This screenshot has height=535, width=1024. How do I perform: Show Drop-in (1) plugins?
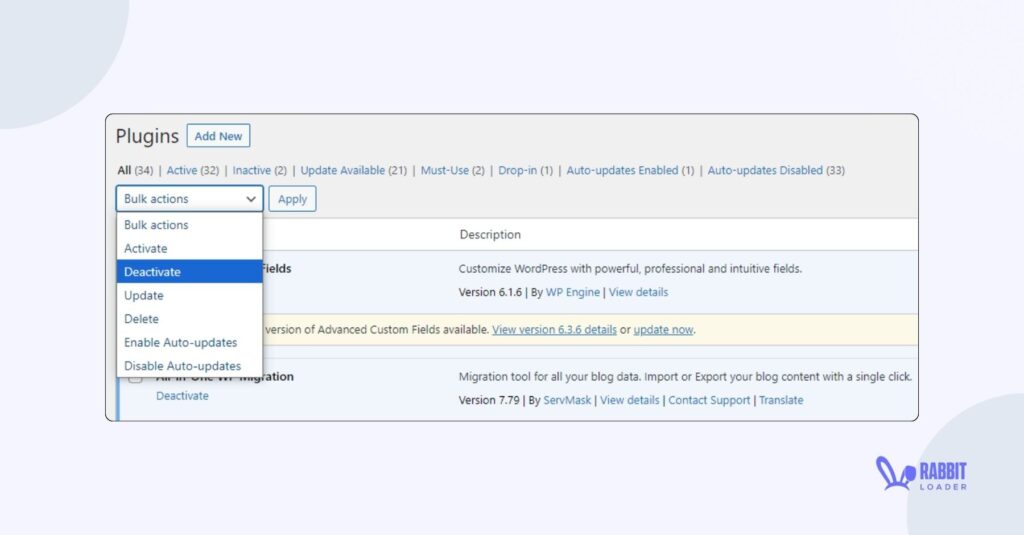[x=525, y=170]
